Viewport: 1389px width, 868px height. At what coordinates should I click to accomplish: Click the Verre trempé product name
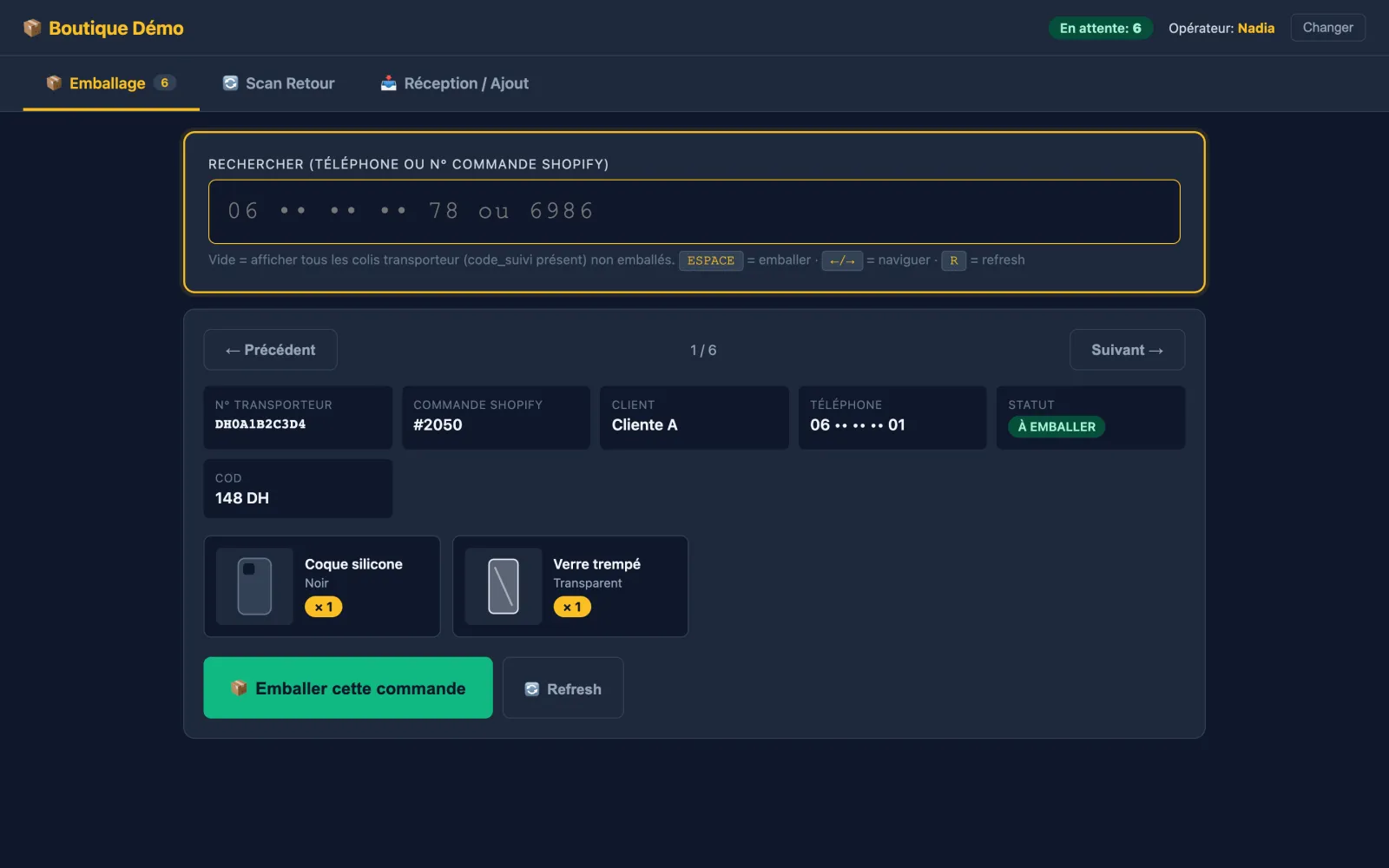pyautogui.click(x=597, y=564)
